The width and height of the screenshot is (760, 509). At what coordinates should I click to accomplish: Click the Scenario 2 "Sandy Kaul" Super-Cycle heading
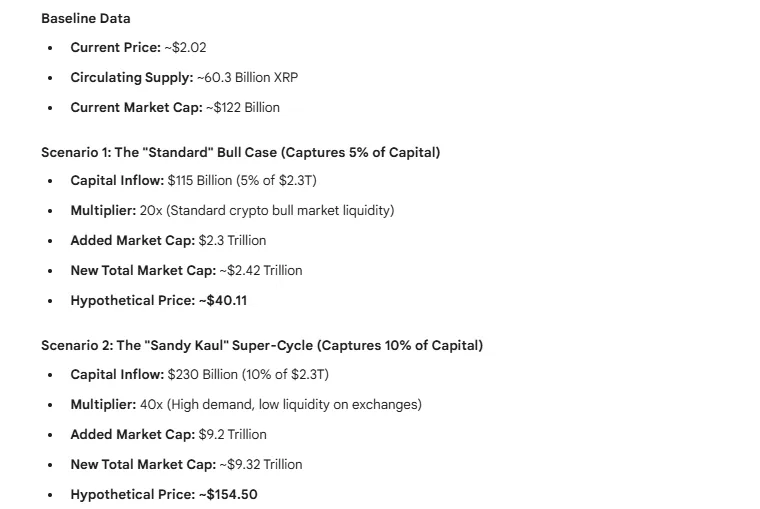(x=261, y=346)
